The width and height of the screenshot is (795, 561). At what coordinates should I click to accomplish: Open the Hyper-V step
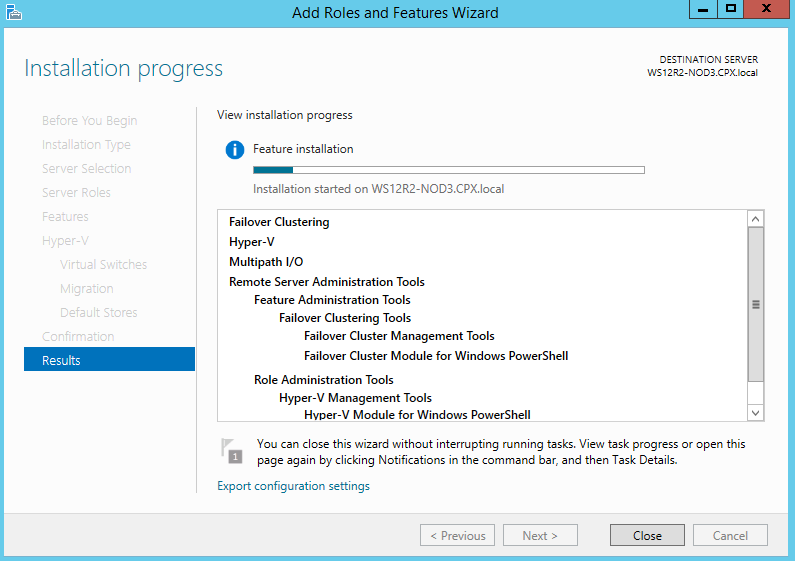65,240
